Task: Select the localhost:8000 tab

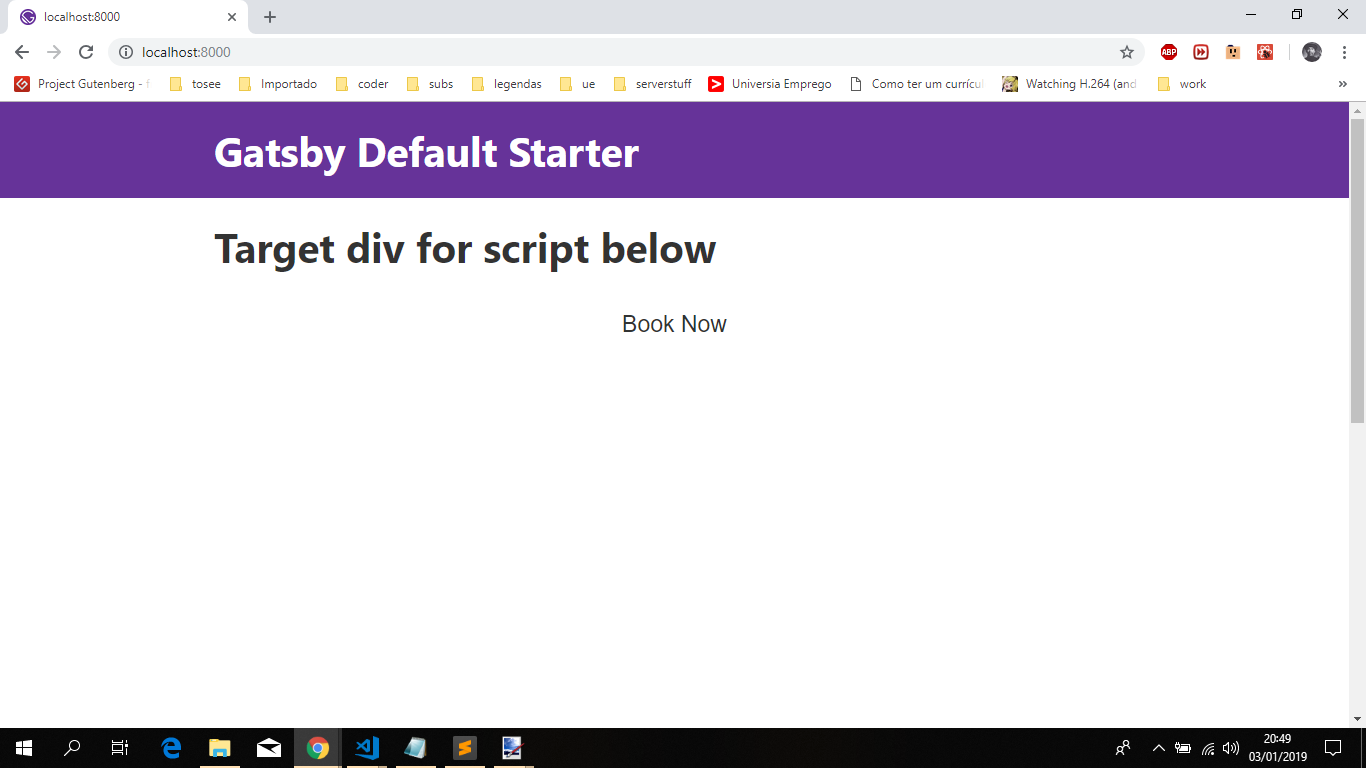Action: 127,17
